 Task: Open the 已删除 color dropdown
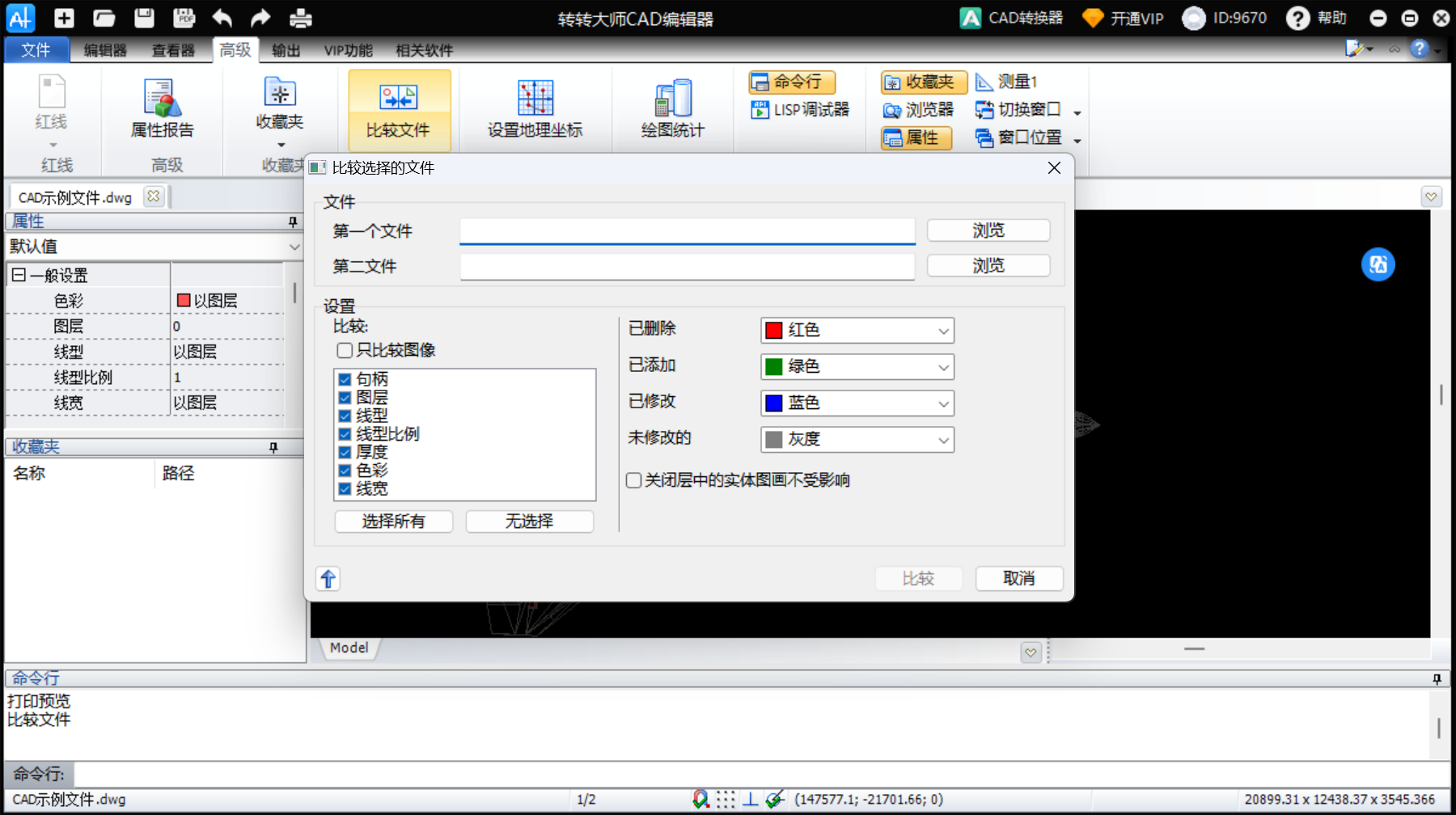tap(857, 330)
